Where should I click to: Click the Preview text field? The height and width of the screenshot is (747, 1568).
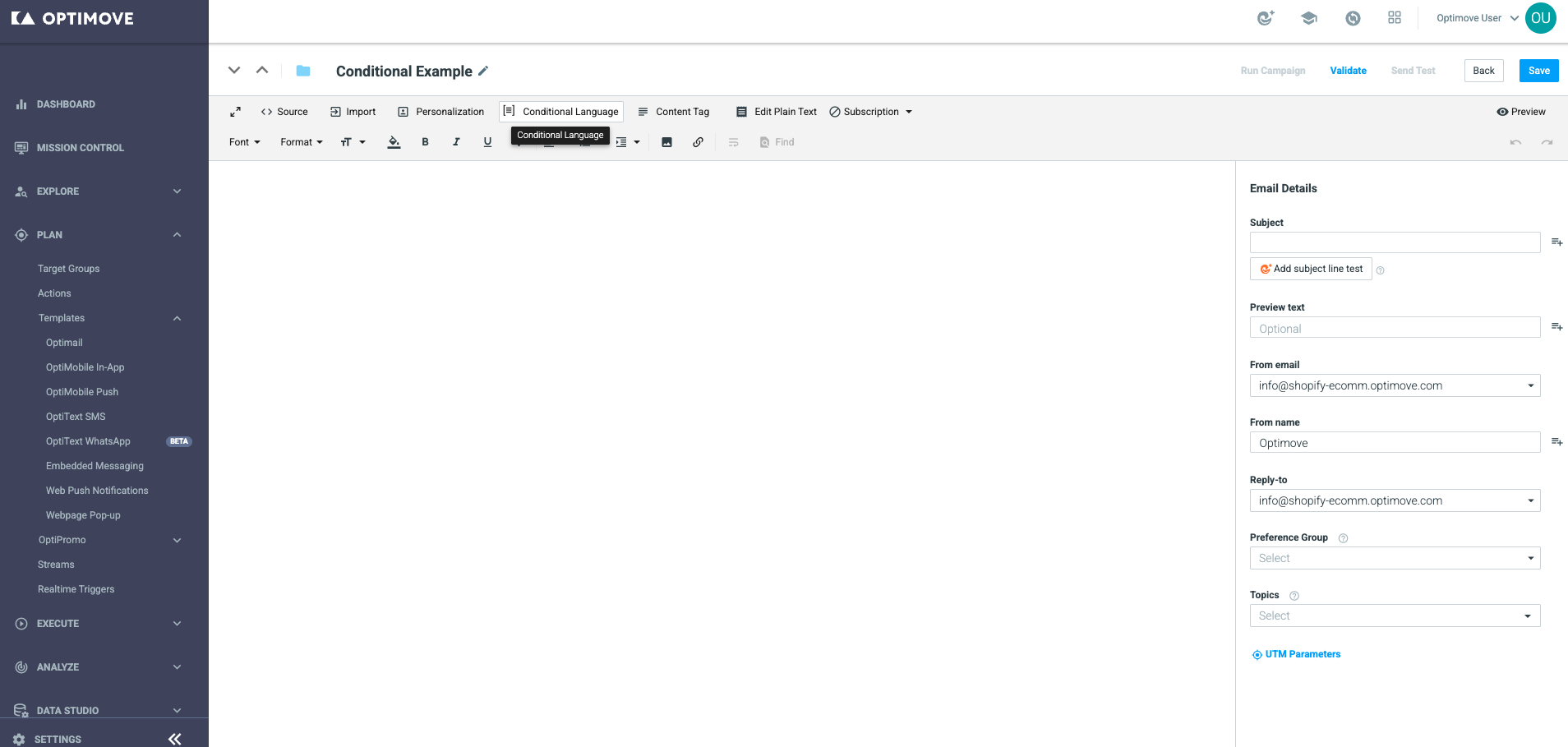(1395, 328)
